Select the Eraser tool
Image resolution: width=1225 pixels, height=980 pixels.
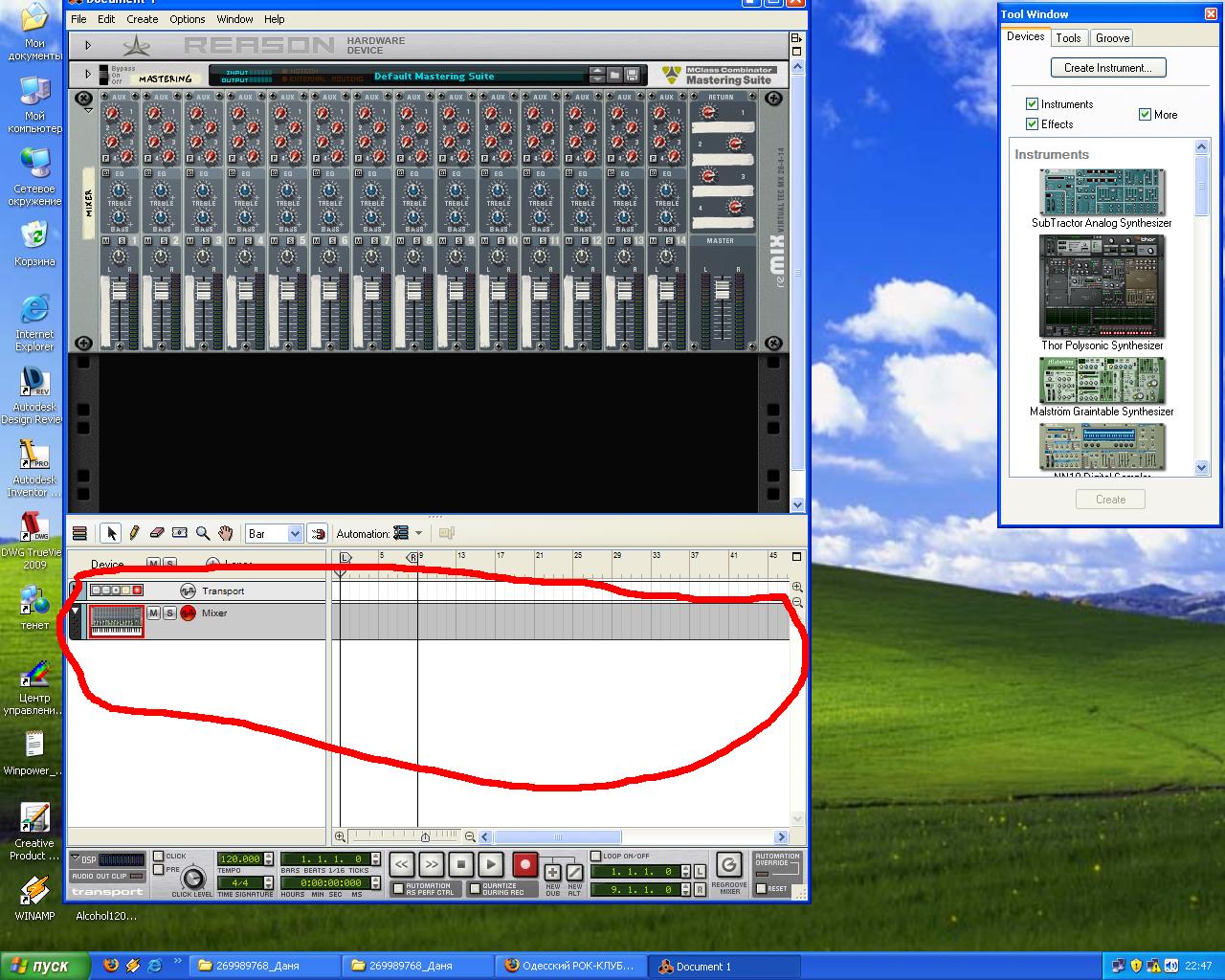pyautogui.click(x=157, y=533)
